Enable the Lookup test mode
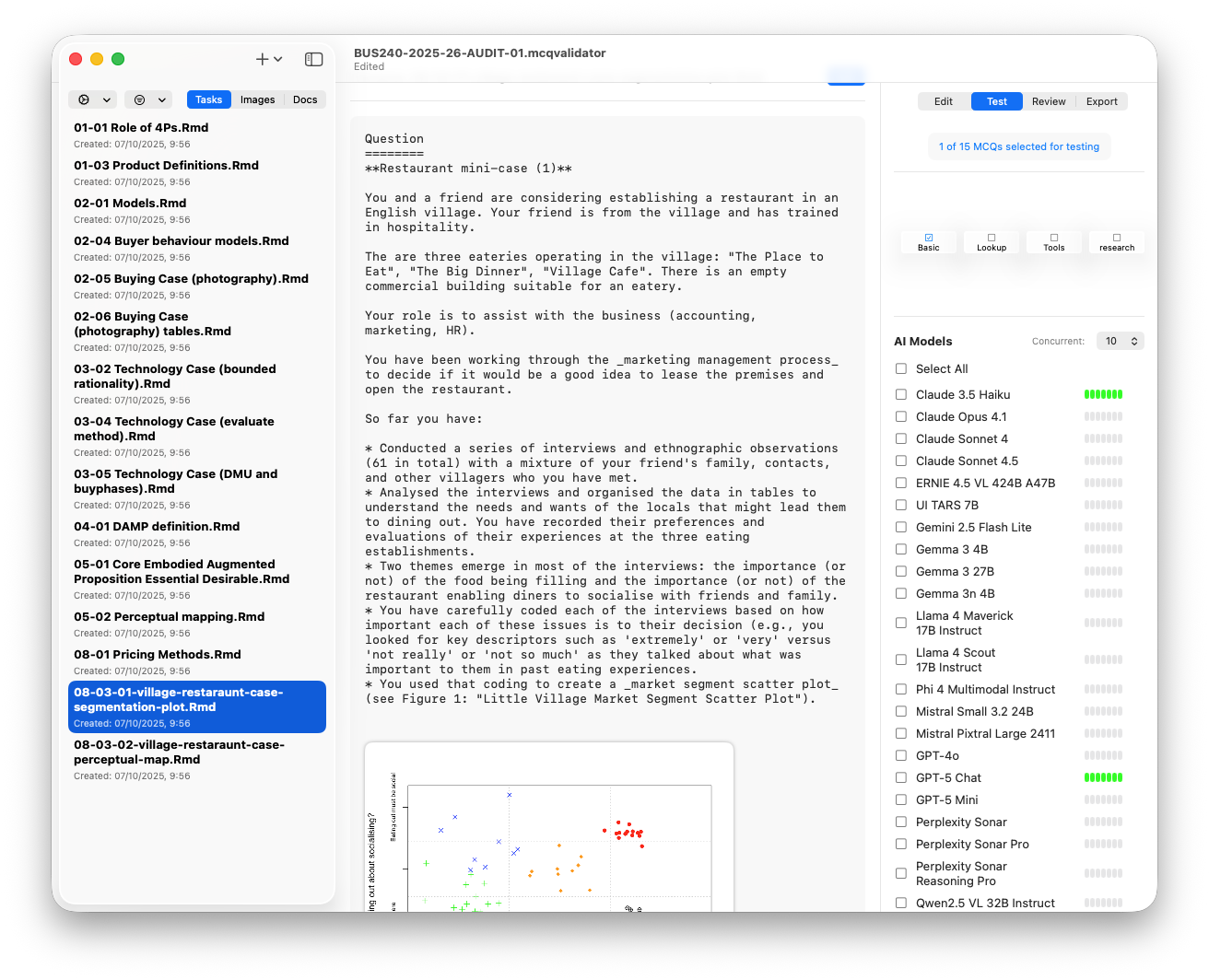Screen dimensions: 1209x980 point(992,242)
